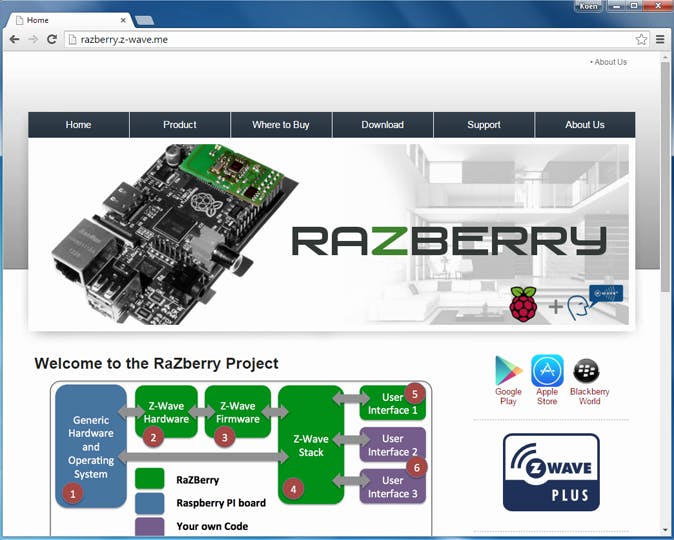Click the Apple App Store icon
Screen dimensions: 674x540
click(547, 370)
